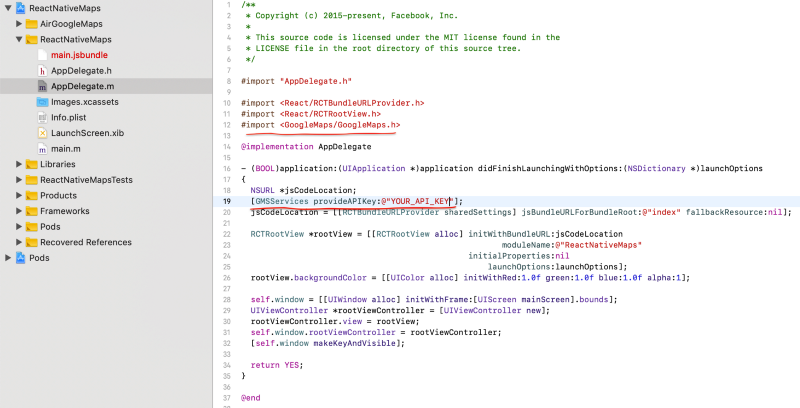Expand the Recovered References group

[x=19, y=242]
